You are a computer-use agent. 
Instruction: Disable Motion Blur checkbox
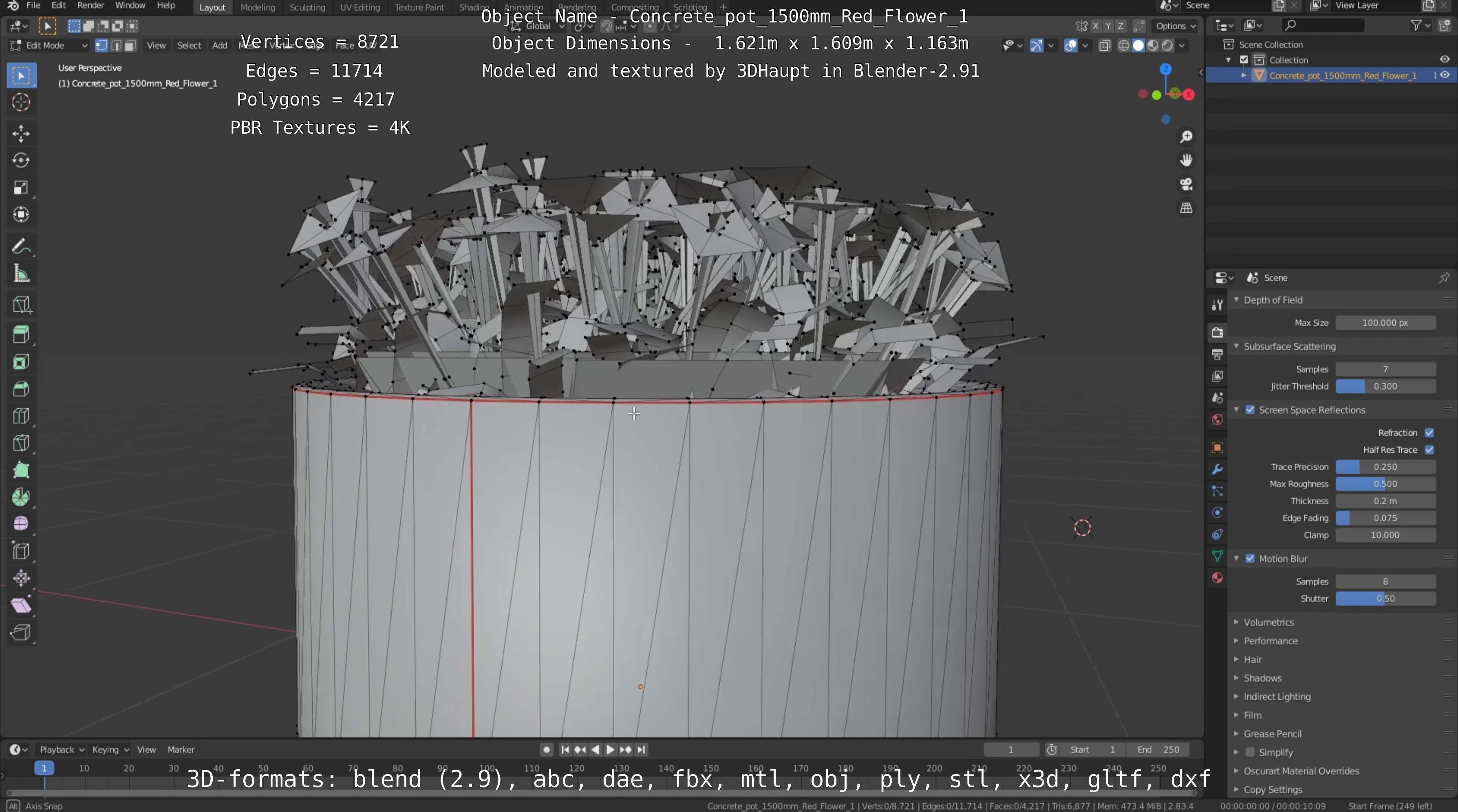(x=1250, y=559)
